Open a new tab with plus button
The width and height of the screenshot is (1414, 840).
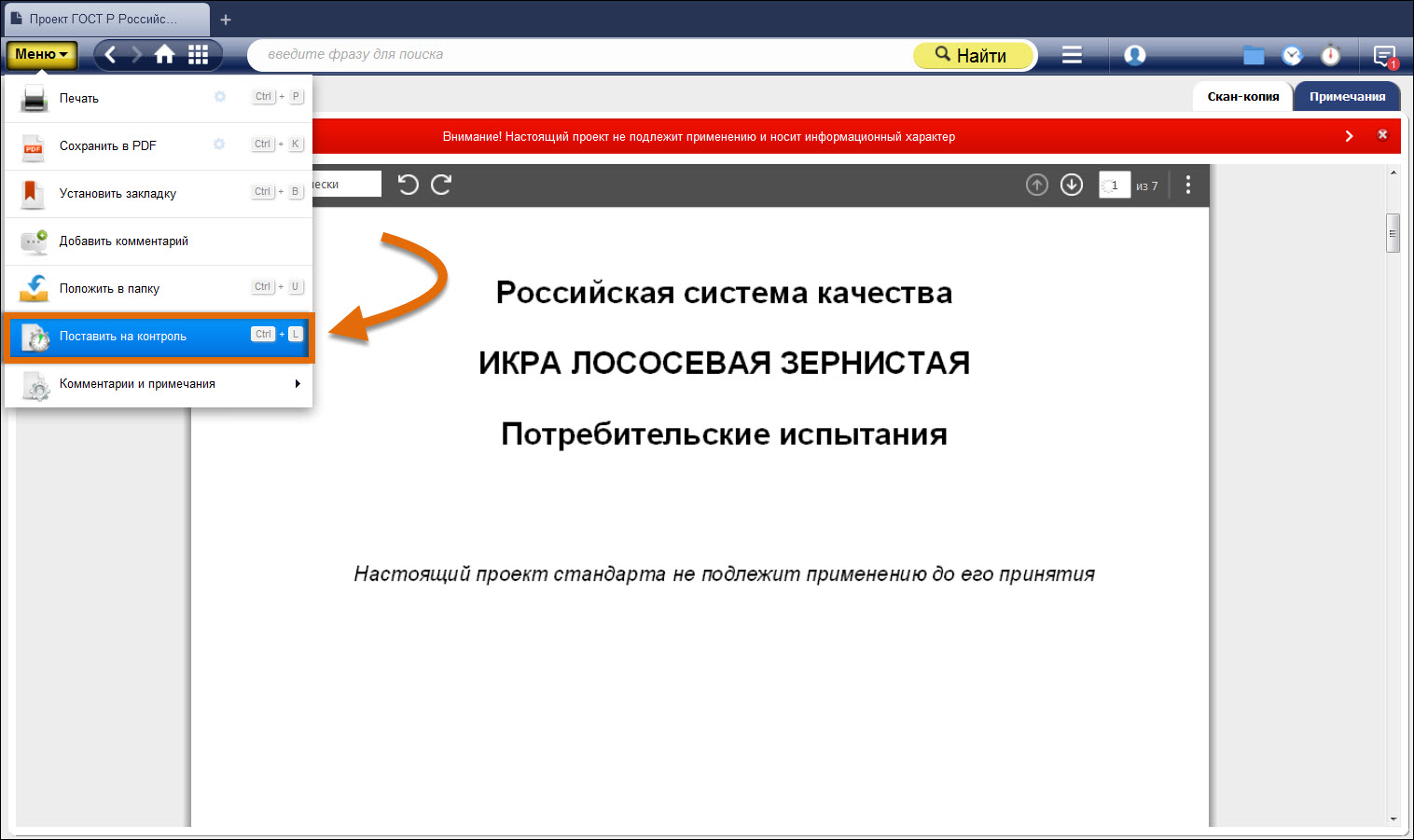(226, 20)
